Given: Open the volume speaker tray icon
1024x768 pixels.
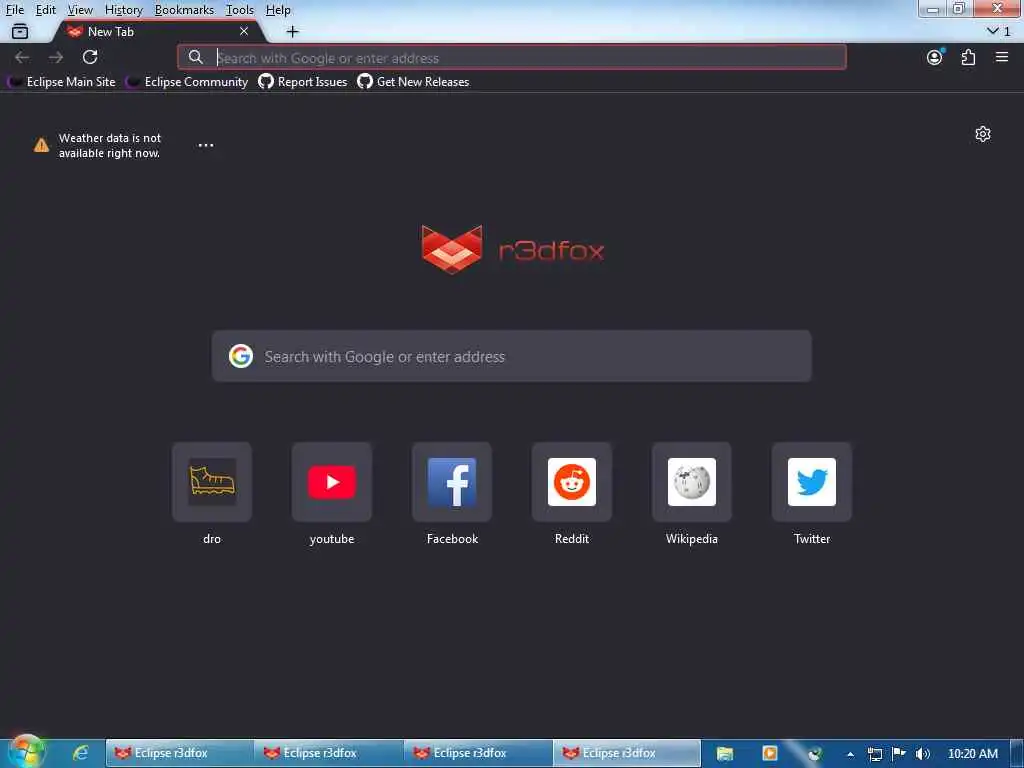Looking at the screenshot, I should tap(923, 754).
